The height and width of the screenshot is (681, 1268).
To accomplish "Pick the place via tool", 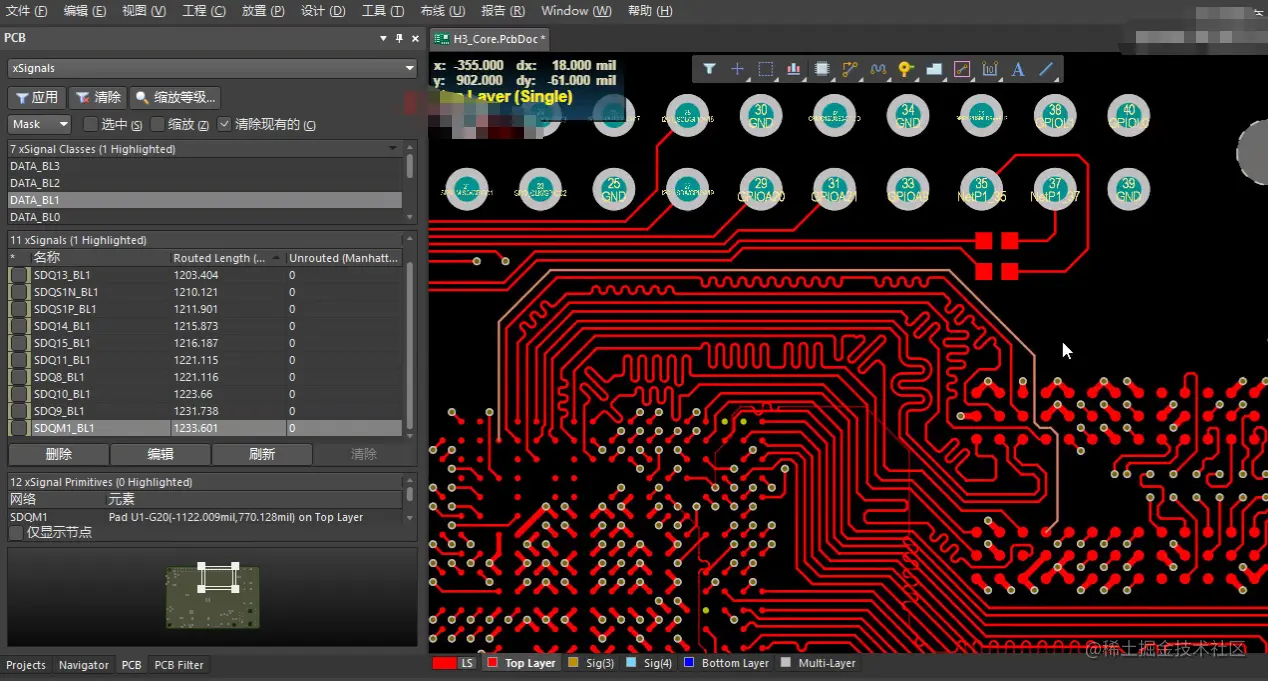I will point(906,69).
